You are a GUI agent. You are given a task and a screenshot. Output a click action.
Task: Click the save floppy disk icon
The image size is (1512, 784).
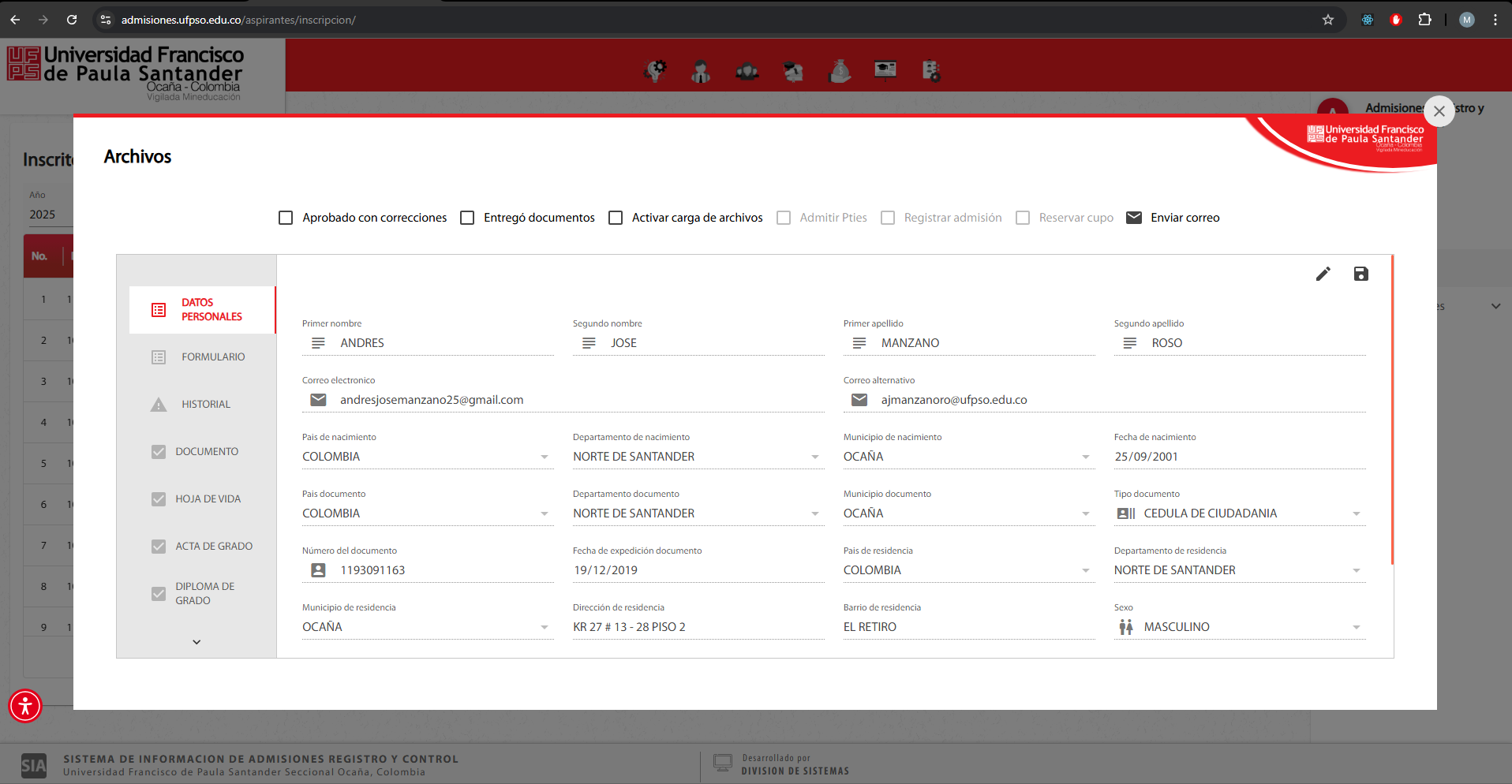tap(1360, 274)
